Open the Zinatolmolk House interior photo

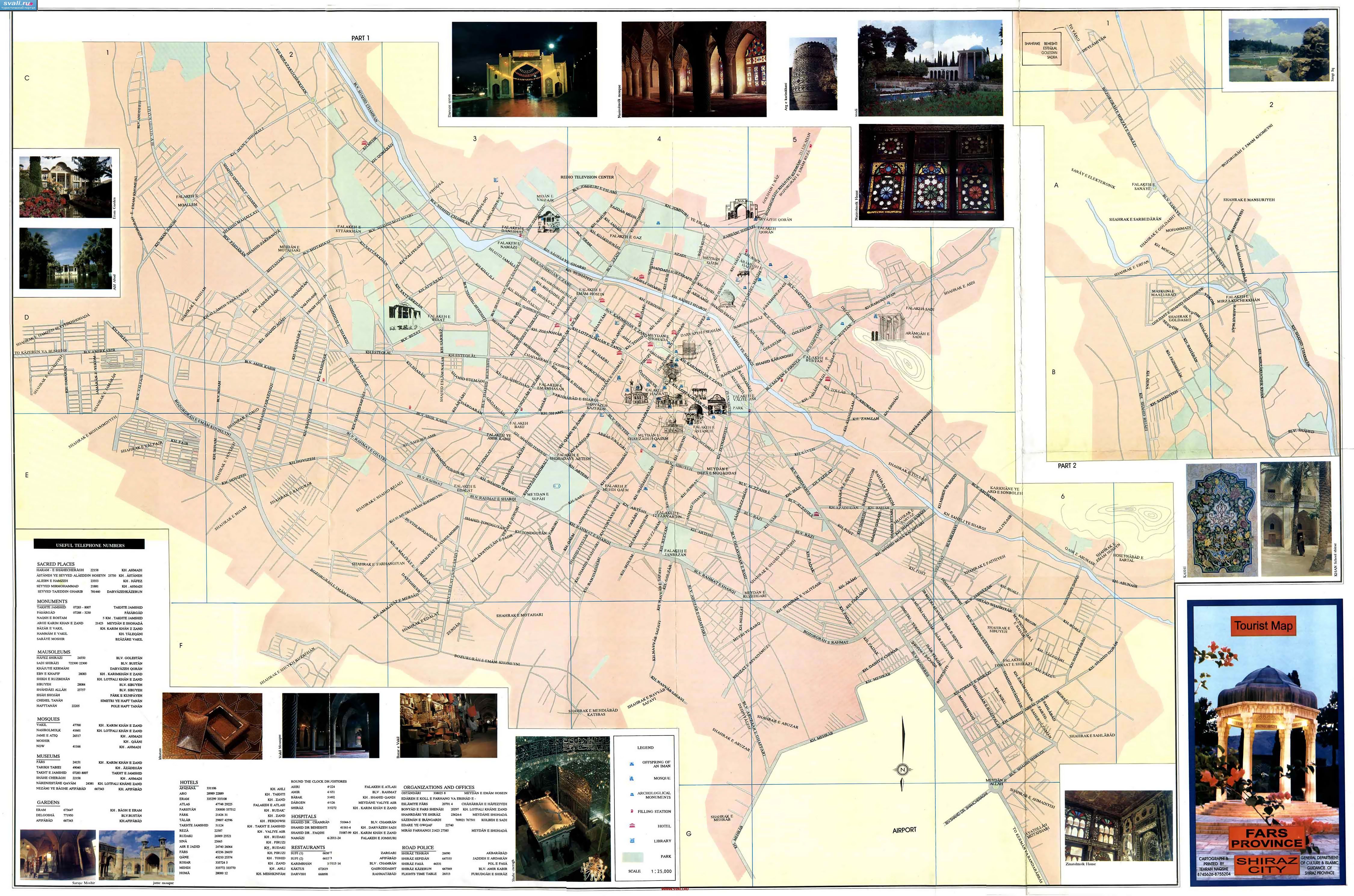click(1119, 825)
